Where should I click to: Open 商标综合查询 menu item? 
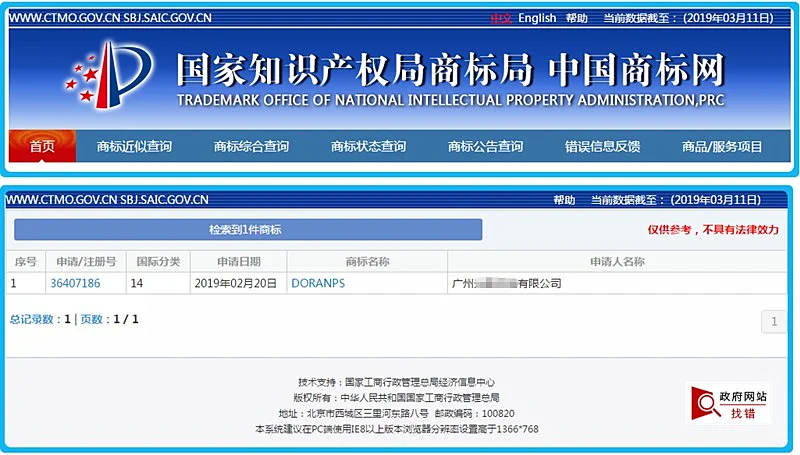click(251, 147)
